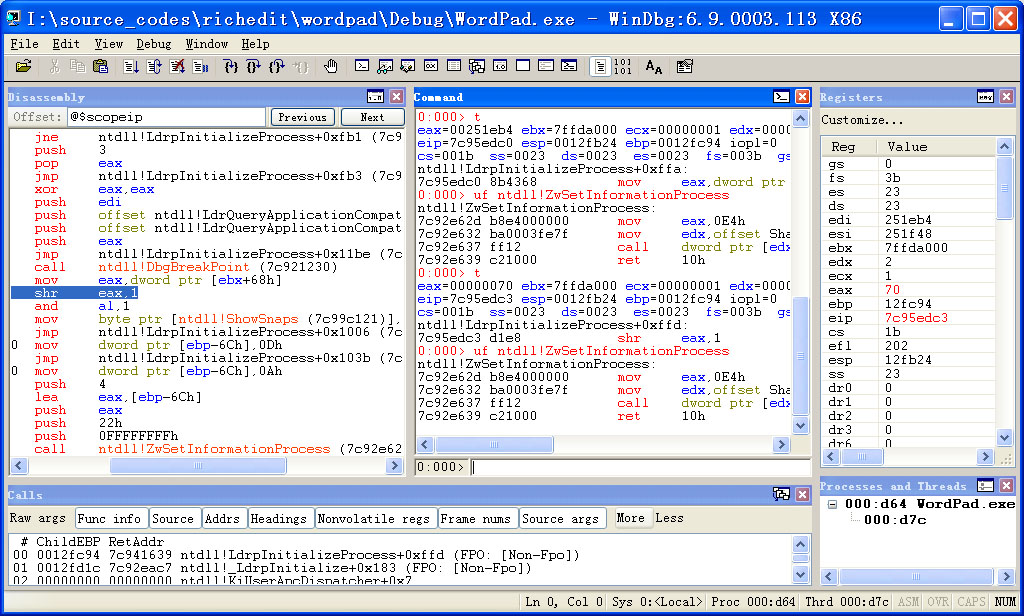Click the Offset input field with @$scopeip
1024x616 pixels.
coord(167,117)
